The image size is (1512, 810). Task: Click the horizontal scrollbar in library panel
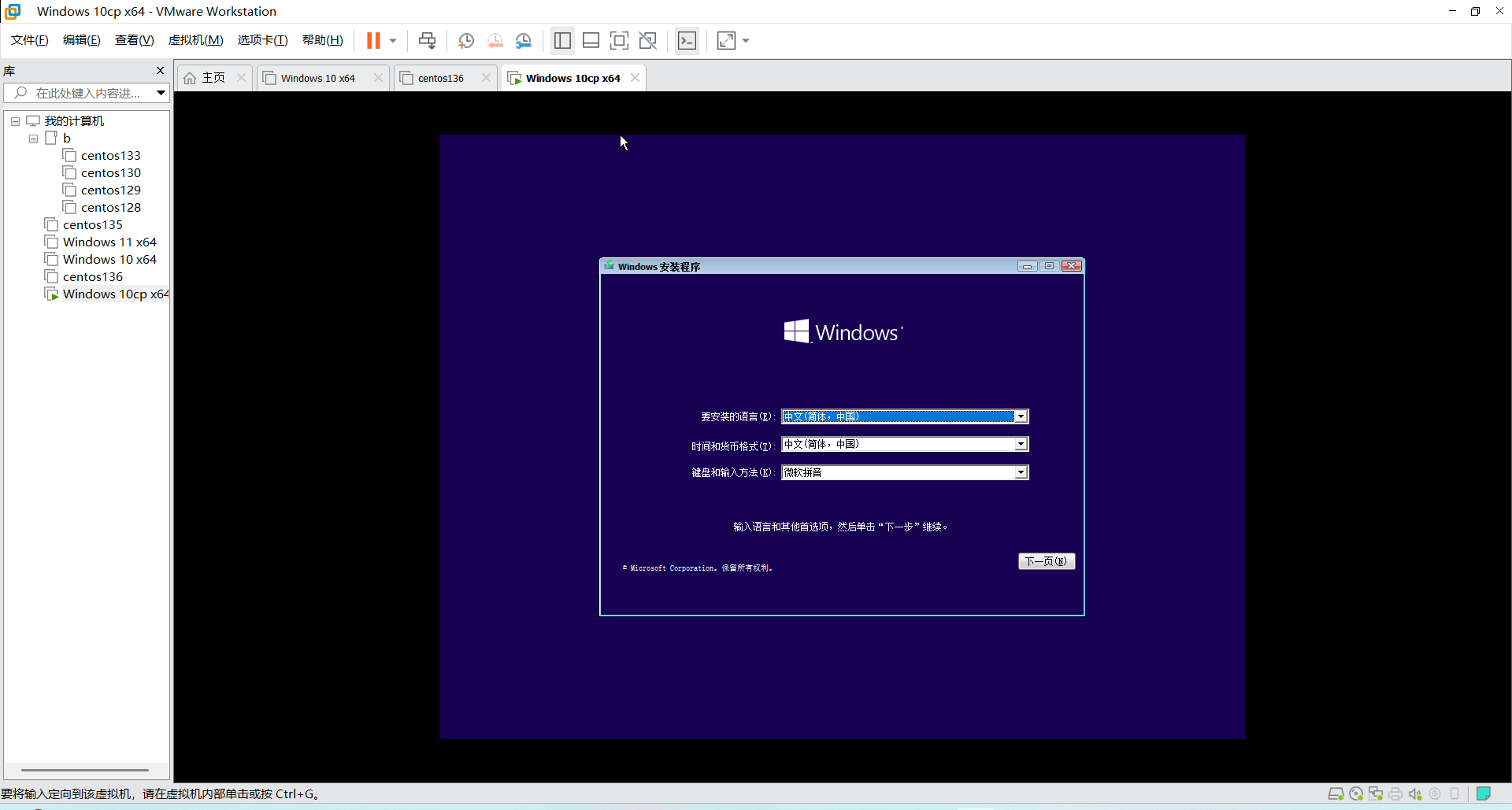[x=85, y=770]
